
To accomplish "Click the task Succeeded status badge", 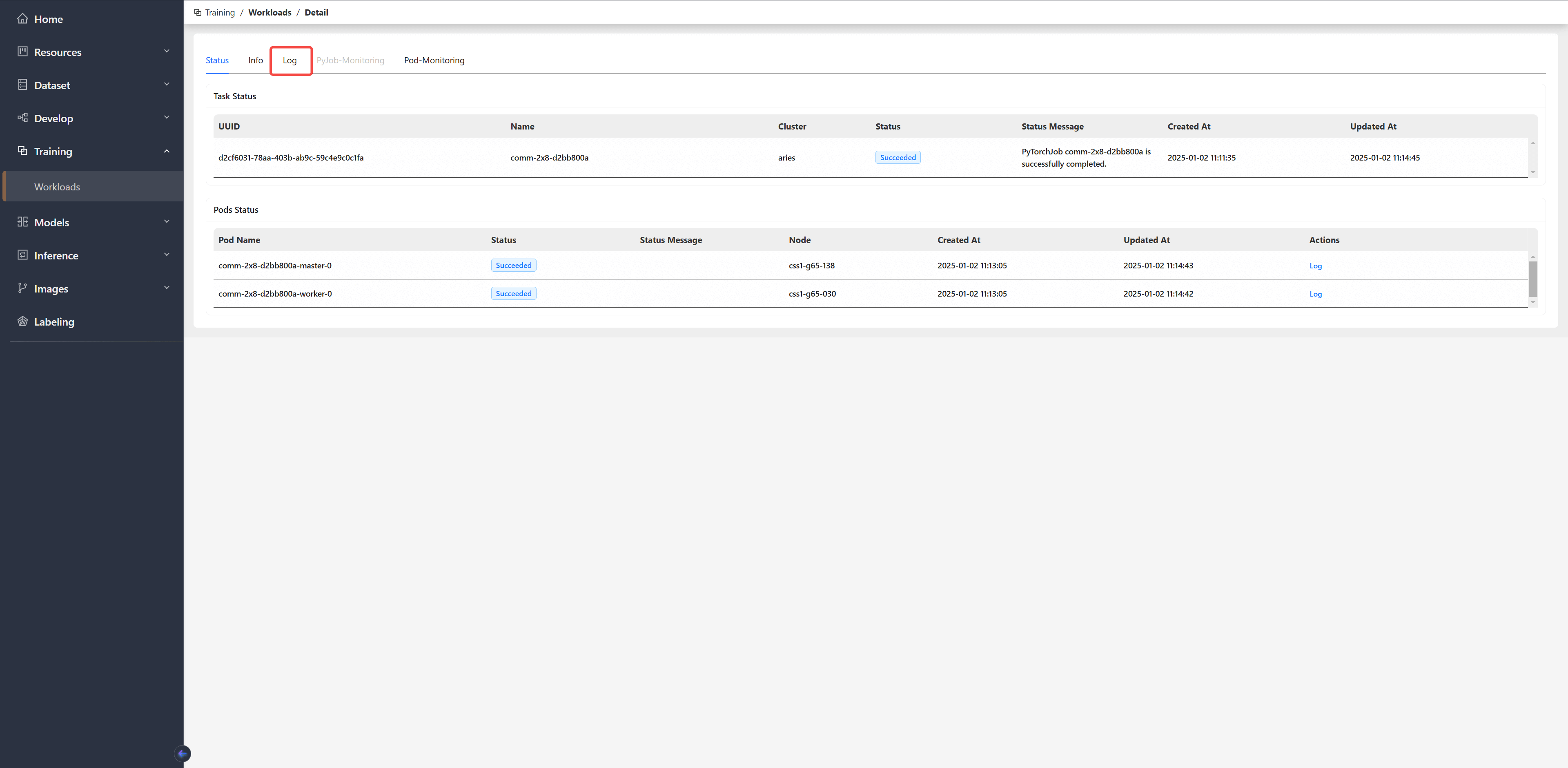I will (x=898, y=157).
